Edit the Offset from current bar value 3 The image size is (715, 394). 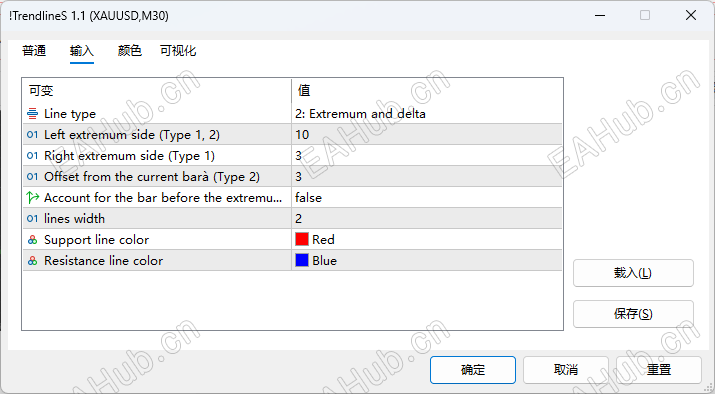pyautogui.click(x=427, y=176)
